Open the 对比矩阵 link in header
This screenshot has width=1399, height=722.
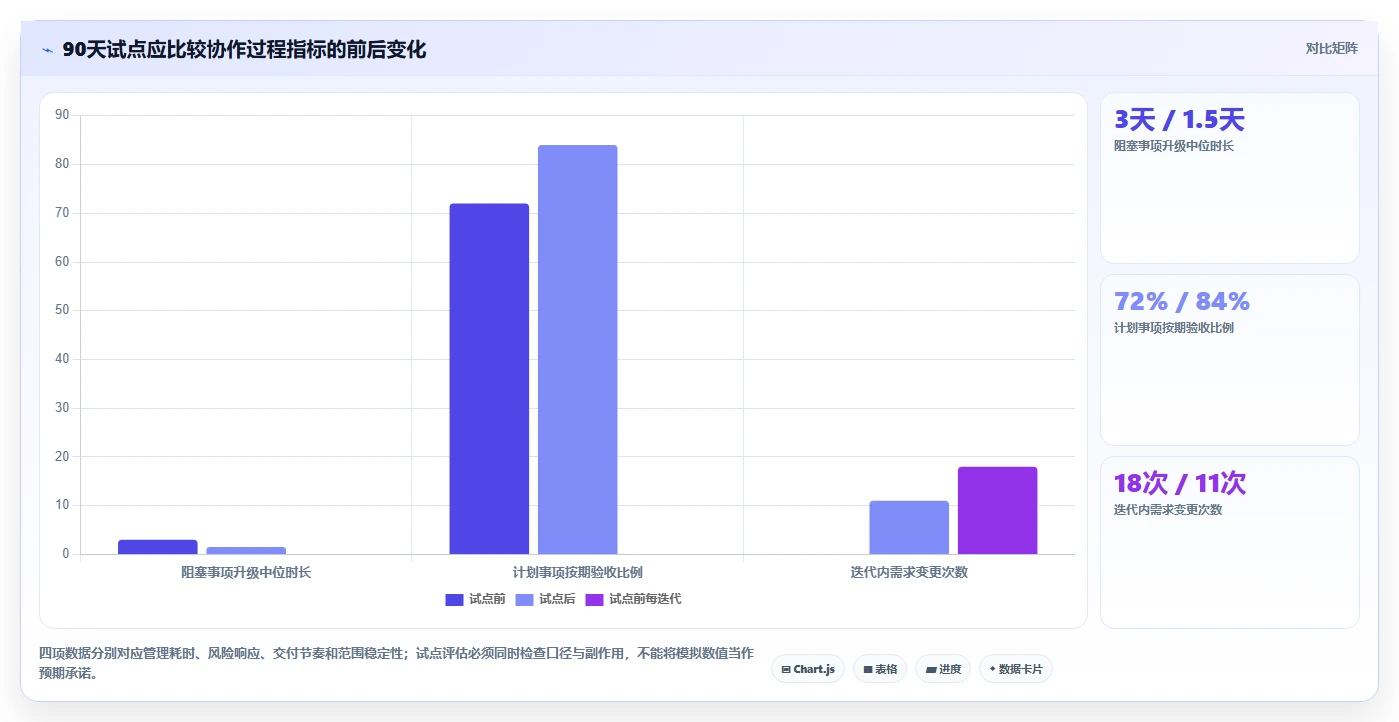pyautogui.click(x=1331, y=48)
